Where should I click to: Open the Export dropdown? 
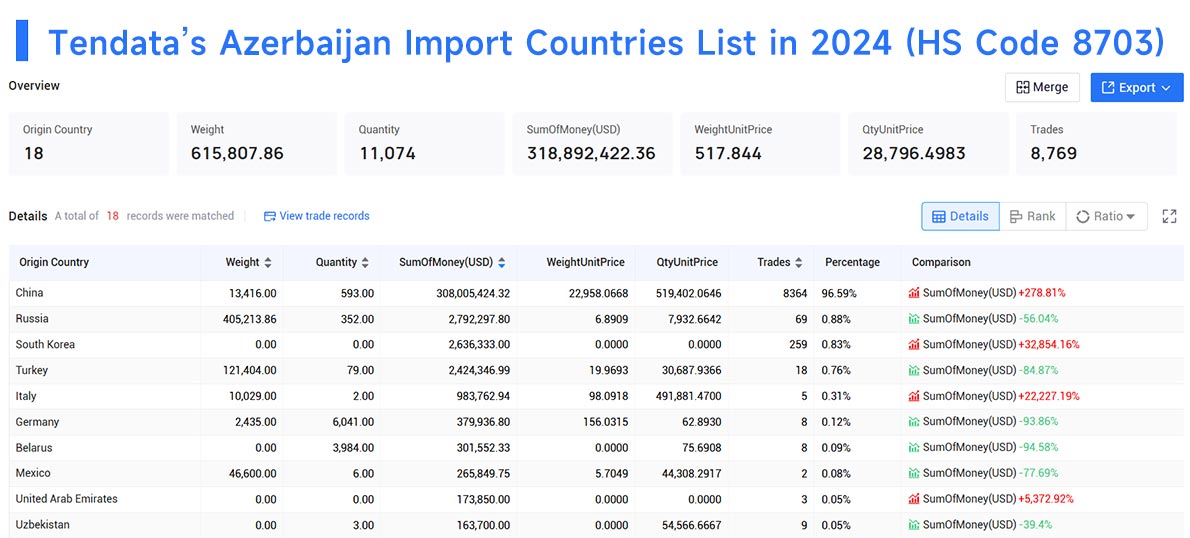pyautogui.click(x=1136, y=87)
